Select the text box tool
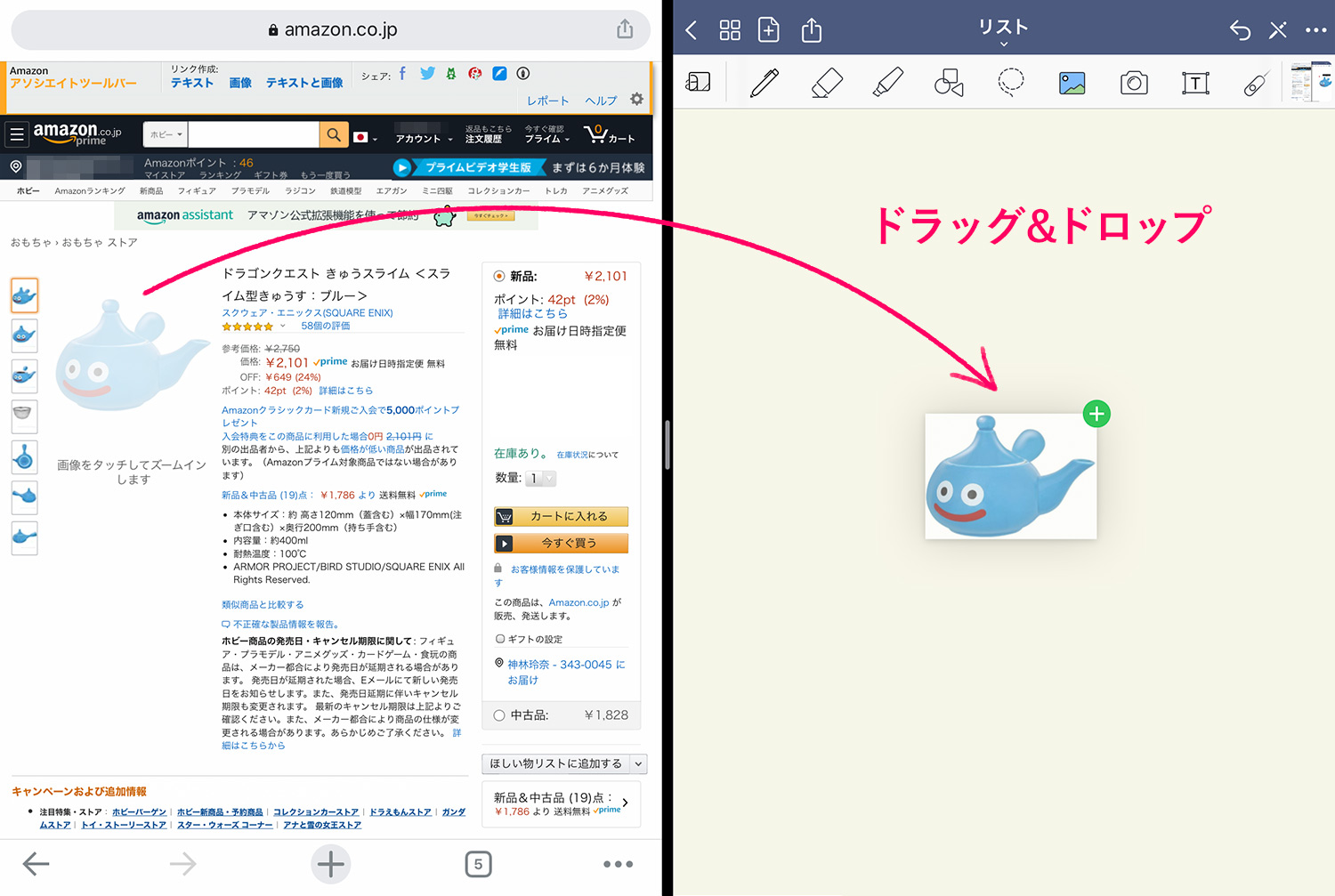Screen dimensions: 1335x896 pyautogui.click(x=1195, y=84)
